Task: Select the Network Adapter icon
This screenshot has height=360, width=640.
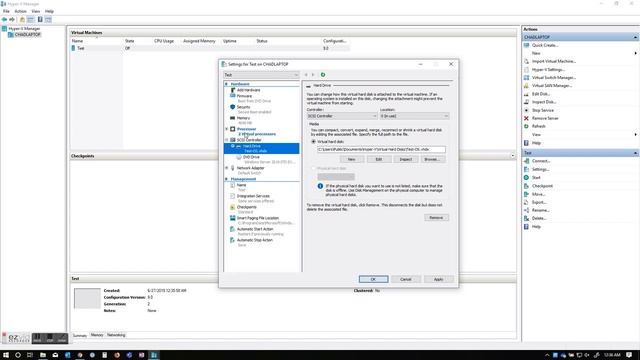Action: click(x=233, y=168)
